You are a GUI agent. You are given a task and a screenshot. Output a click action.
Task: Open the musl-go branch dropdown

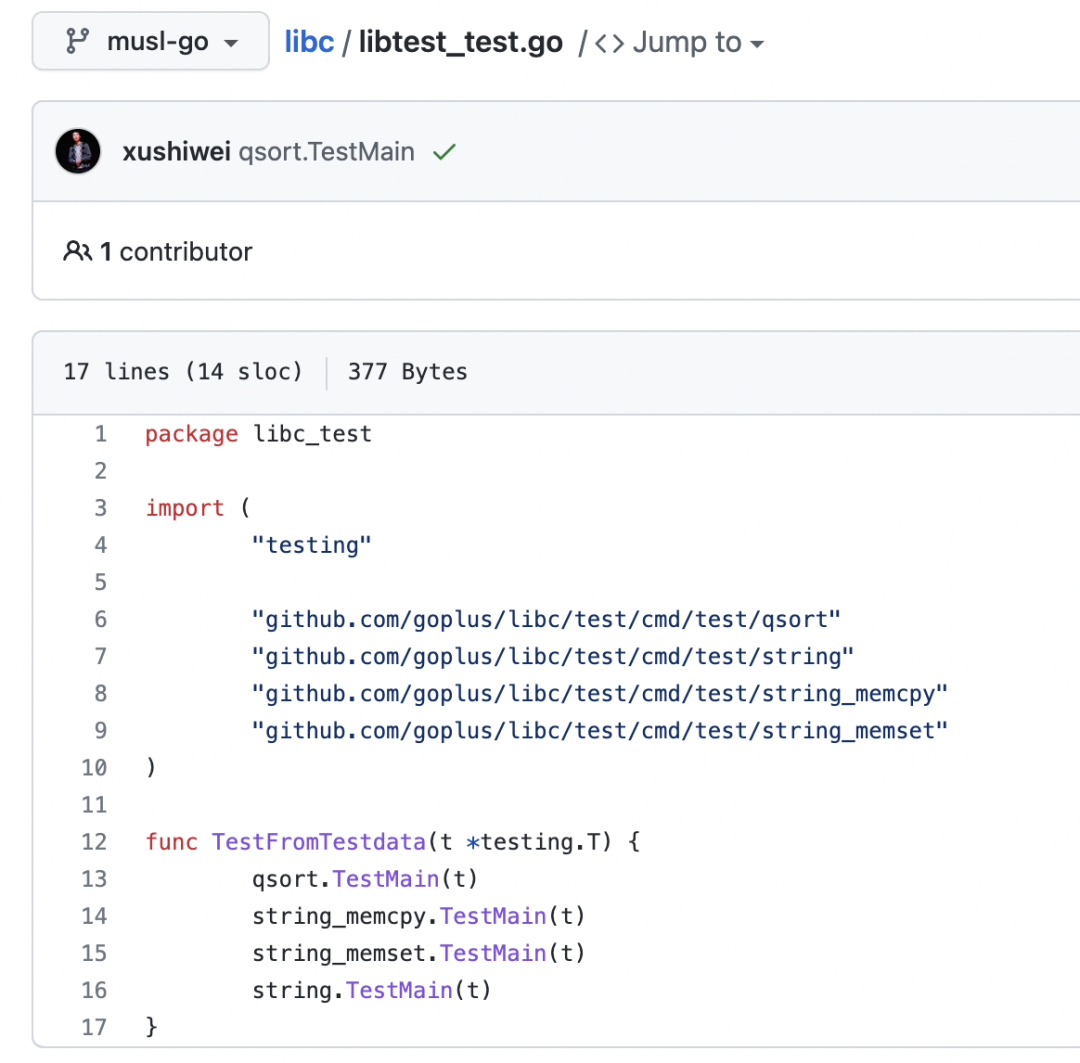[x=150, y=41]
